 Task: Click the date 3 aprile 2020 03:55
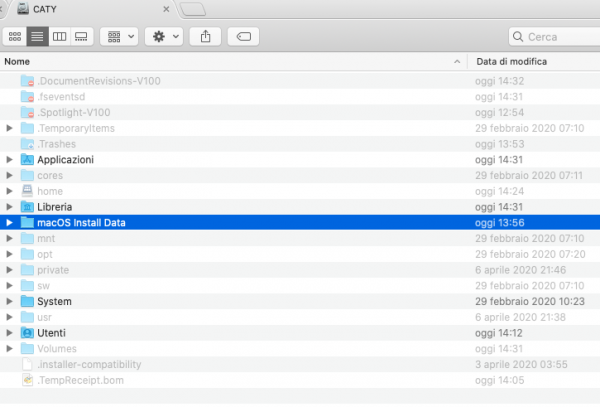[521, 364]
